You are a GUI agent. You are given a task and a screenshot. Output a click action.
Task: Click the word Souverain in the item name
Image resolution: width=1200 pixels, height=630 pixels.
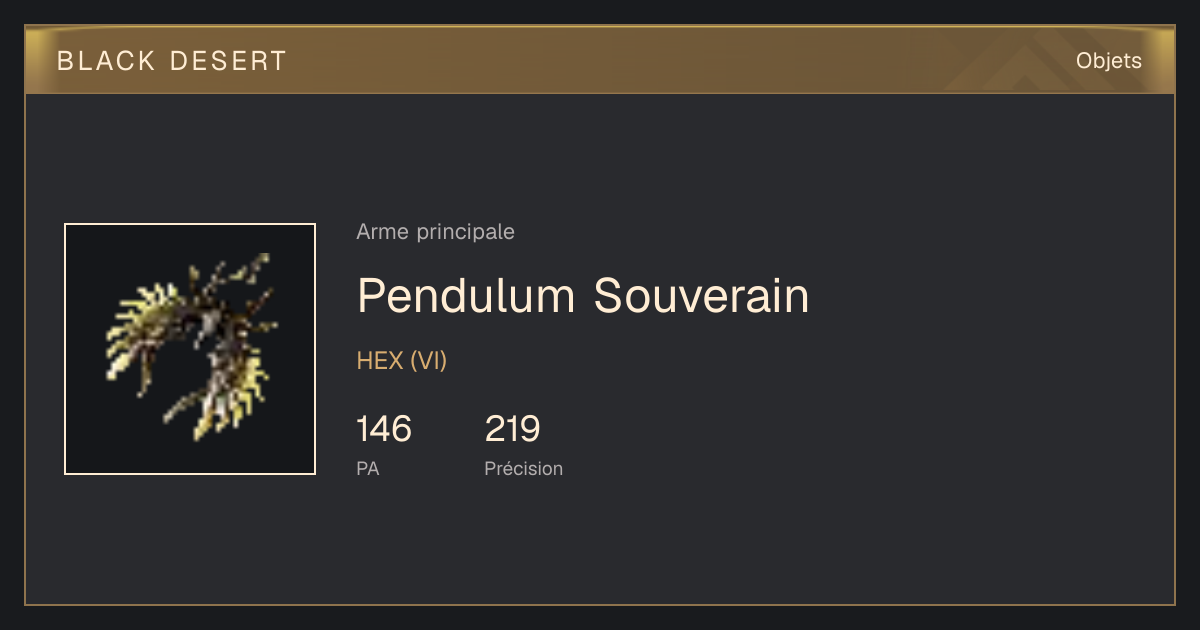coord(701,296)
